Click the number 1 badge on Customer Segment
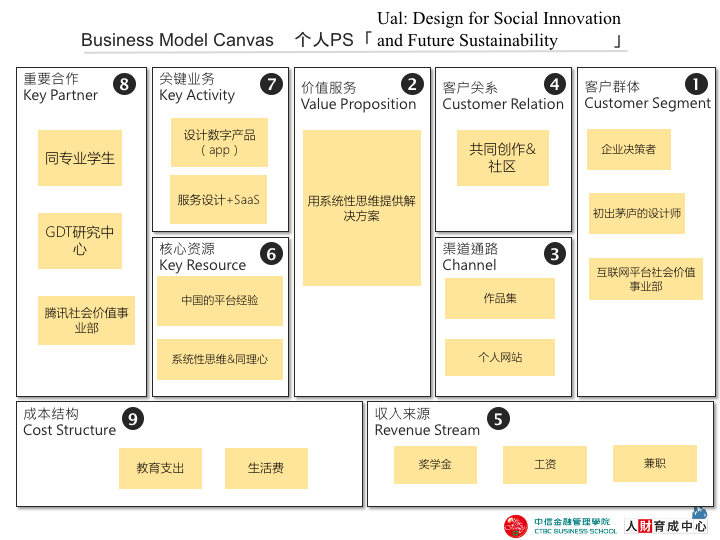The image size is (720, 540). 696,84
